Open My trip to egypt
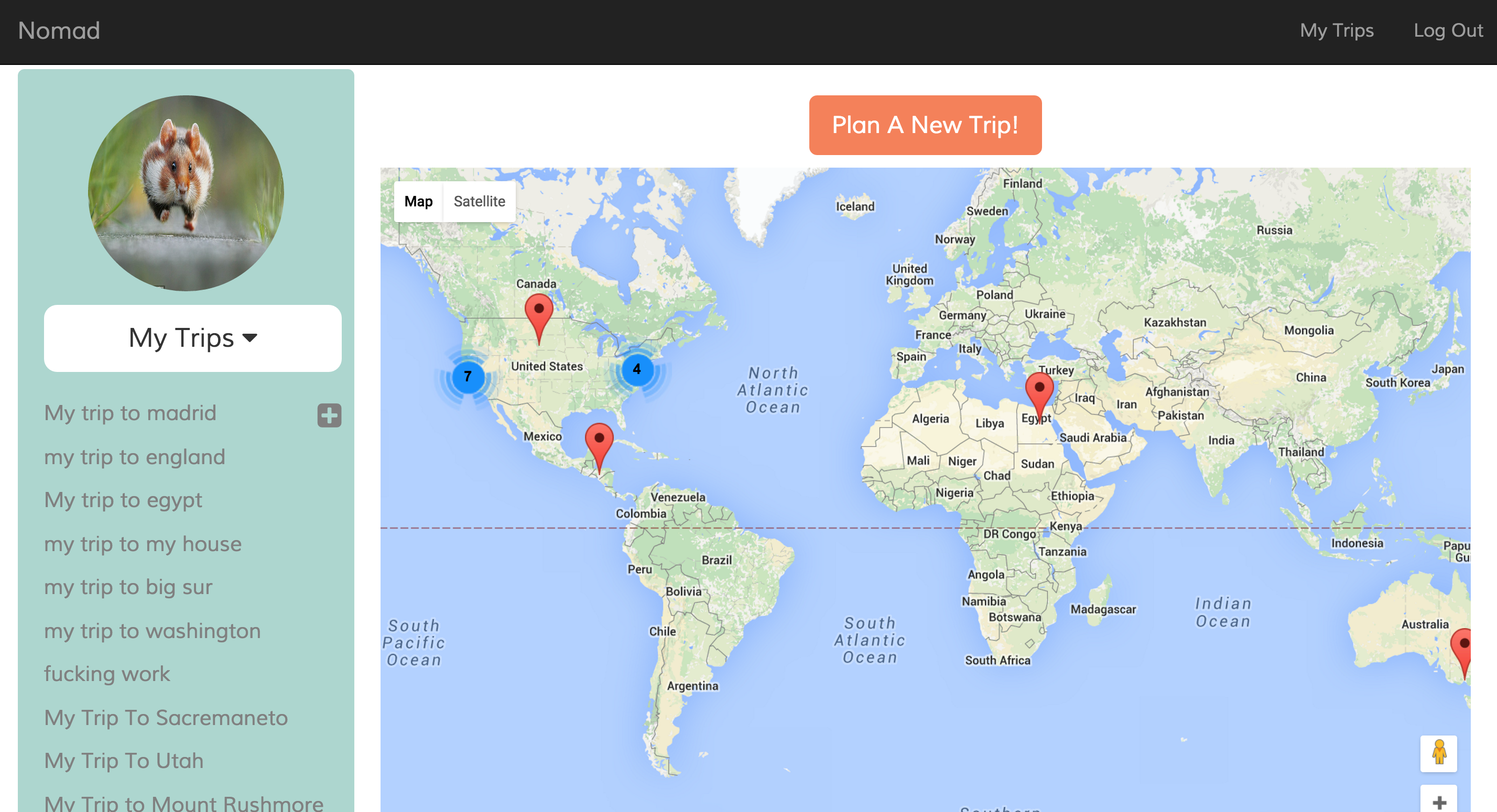This screenshot has height=812, width=1497. pos(123,500)
